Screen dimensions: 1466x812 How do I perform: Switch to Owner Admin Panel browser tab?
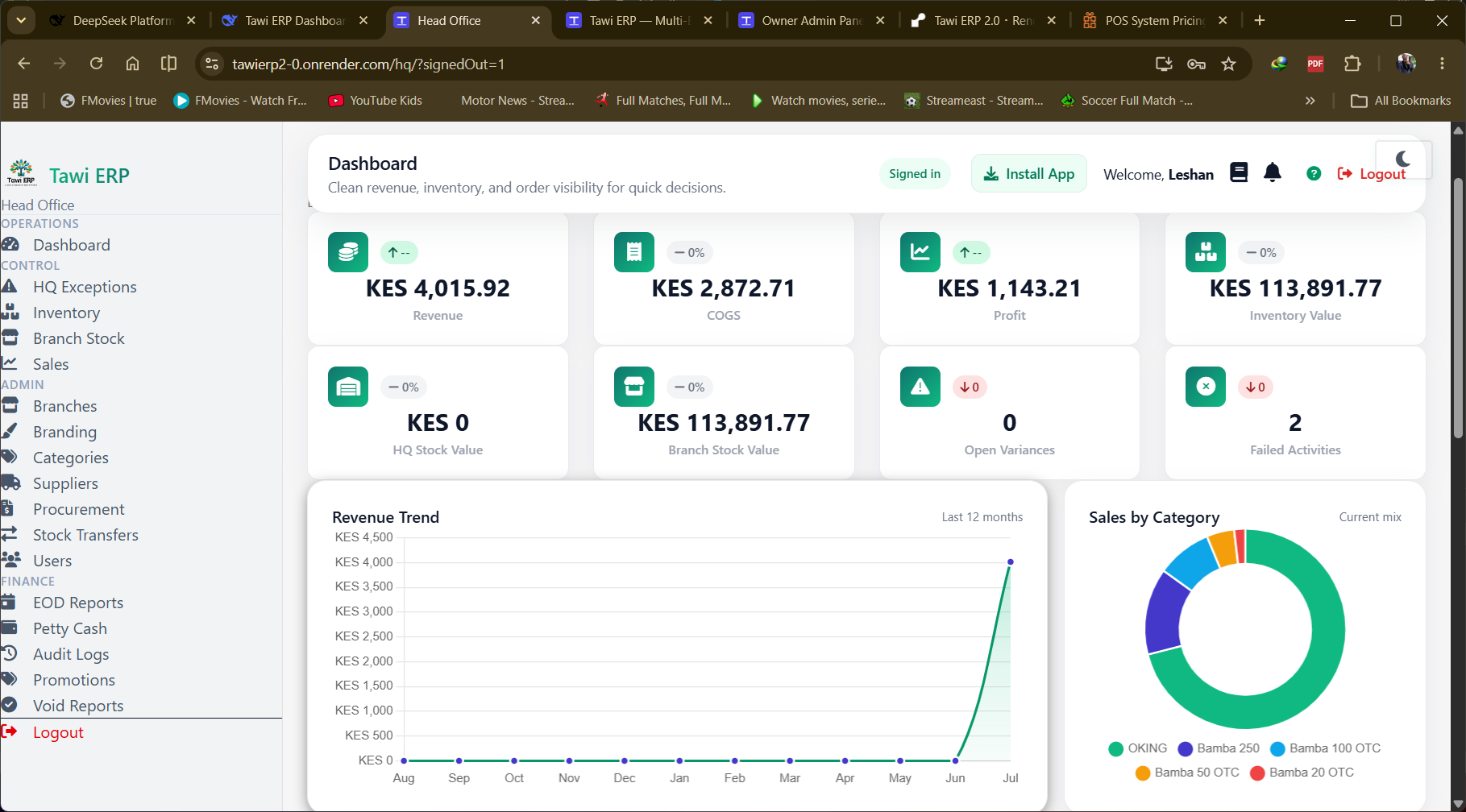tap(812, 21)
